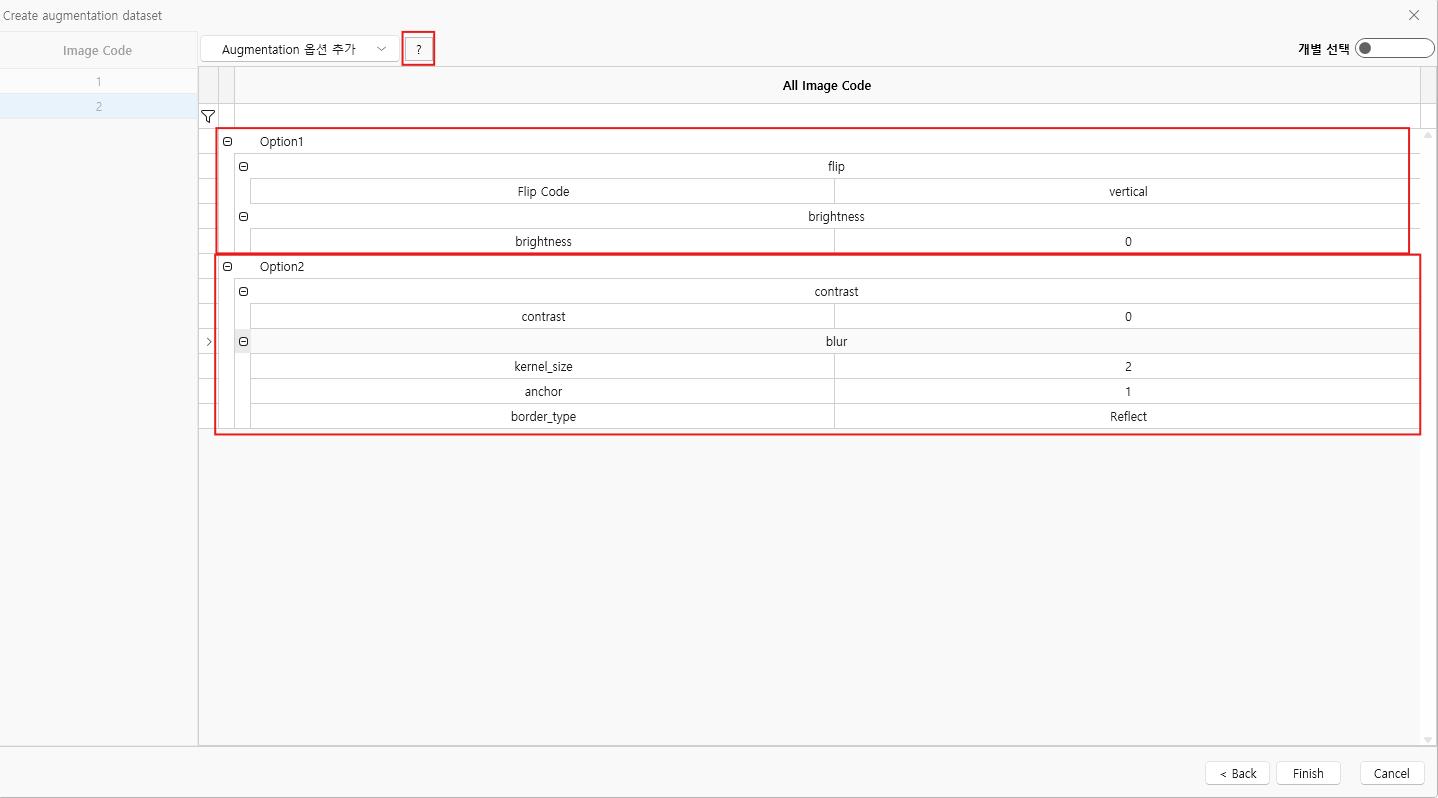
Task: Click the filter funnel icon
Action: point(208,116)
